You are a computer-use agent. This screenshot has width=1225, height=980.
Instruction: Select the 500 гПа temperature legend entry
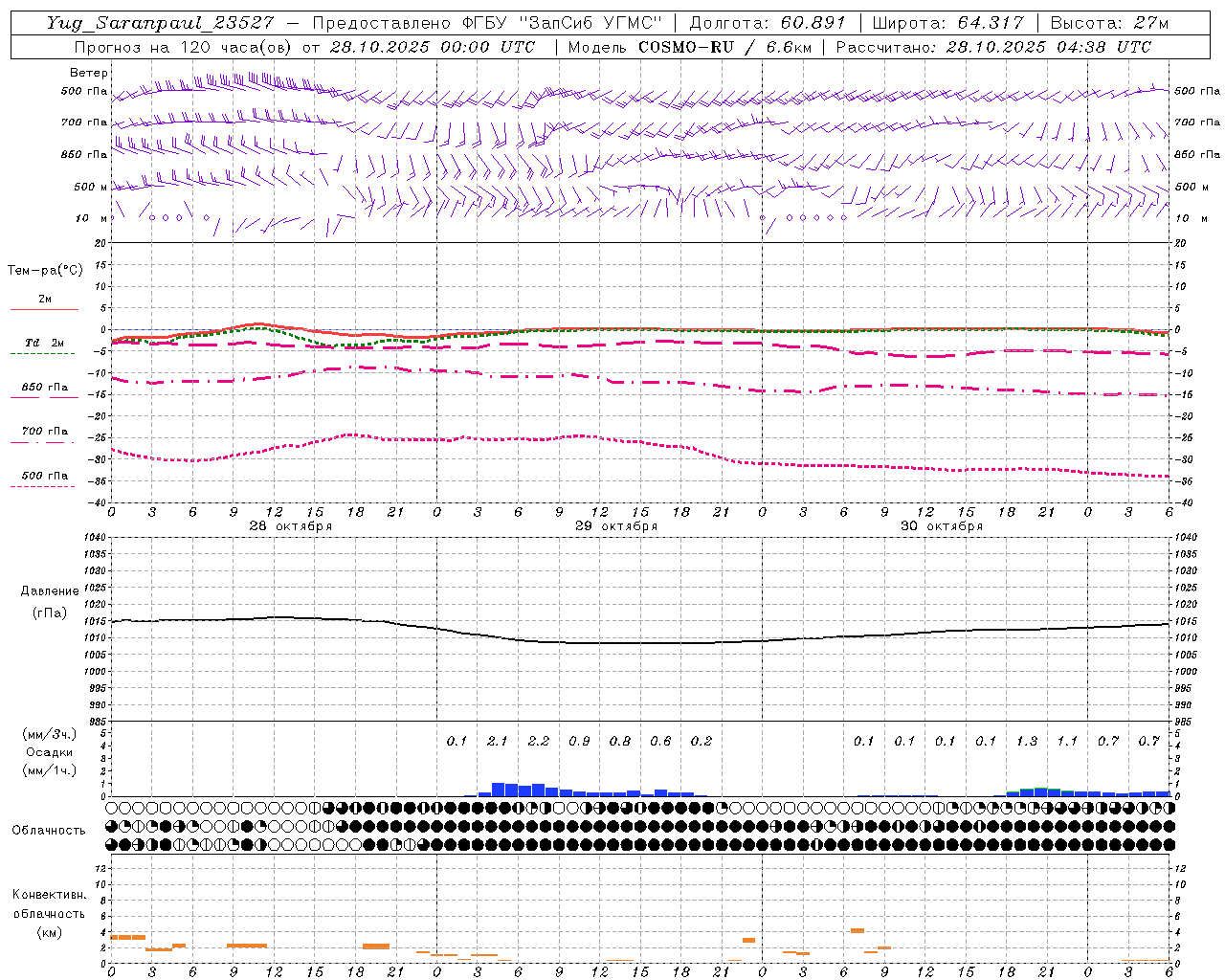pos(45,476)
